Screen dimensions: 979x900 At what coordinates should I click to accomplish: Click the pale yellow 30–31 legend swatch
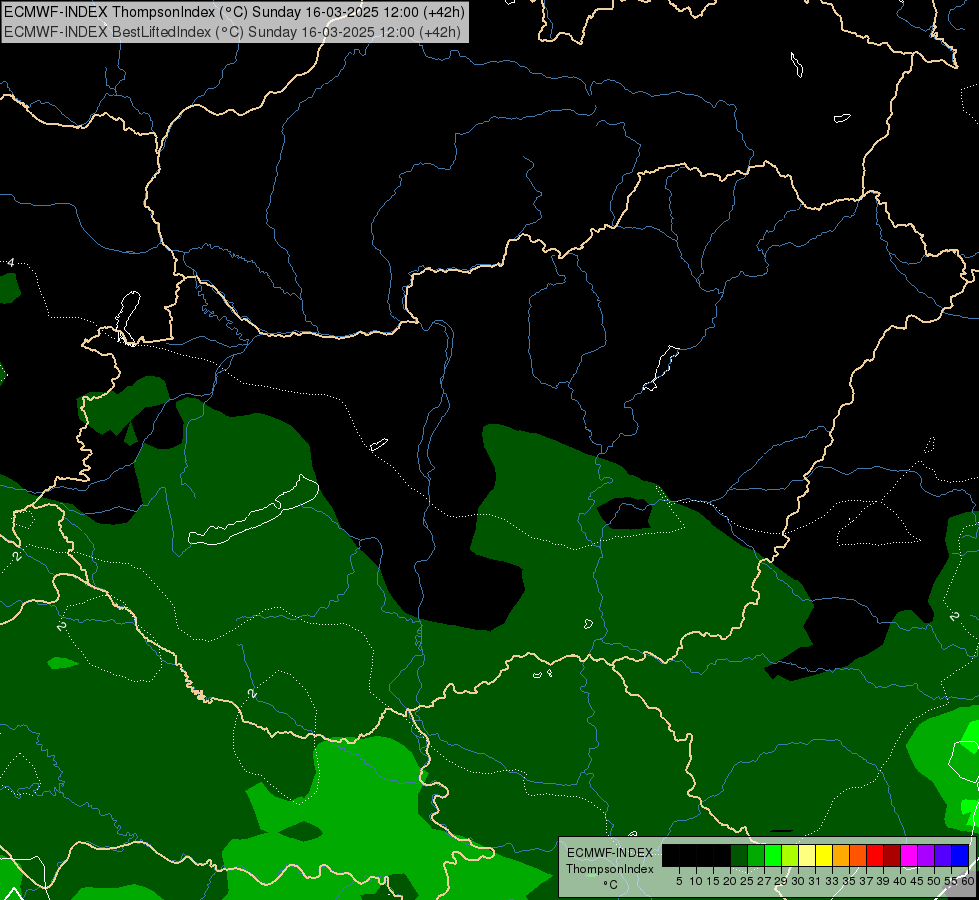pyautogui.click(x=807, y=855)
